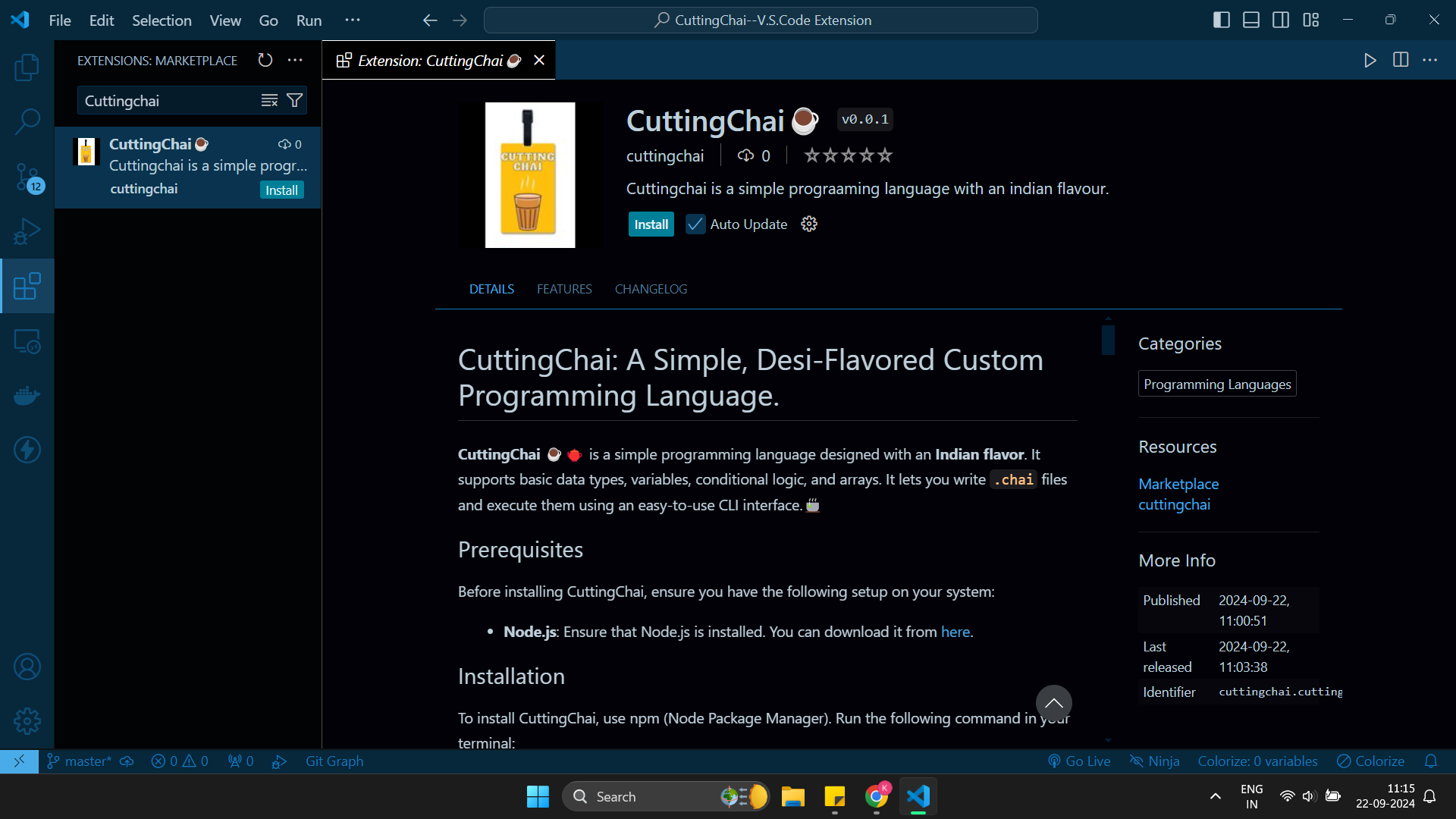The image size is (1456, 819).
Task: Install the CuttingChai extension
Action: pos(651,224)
